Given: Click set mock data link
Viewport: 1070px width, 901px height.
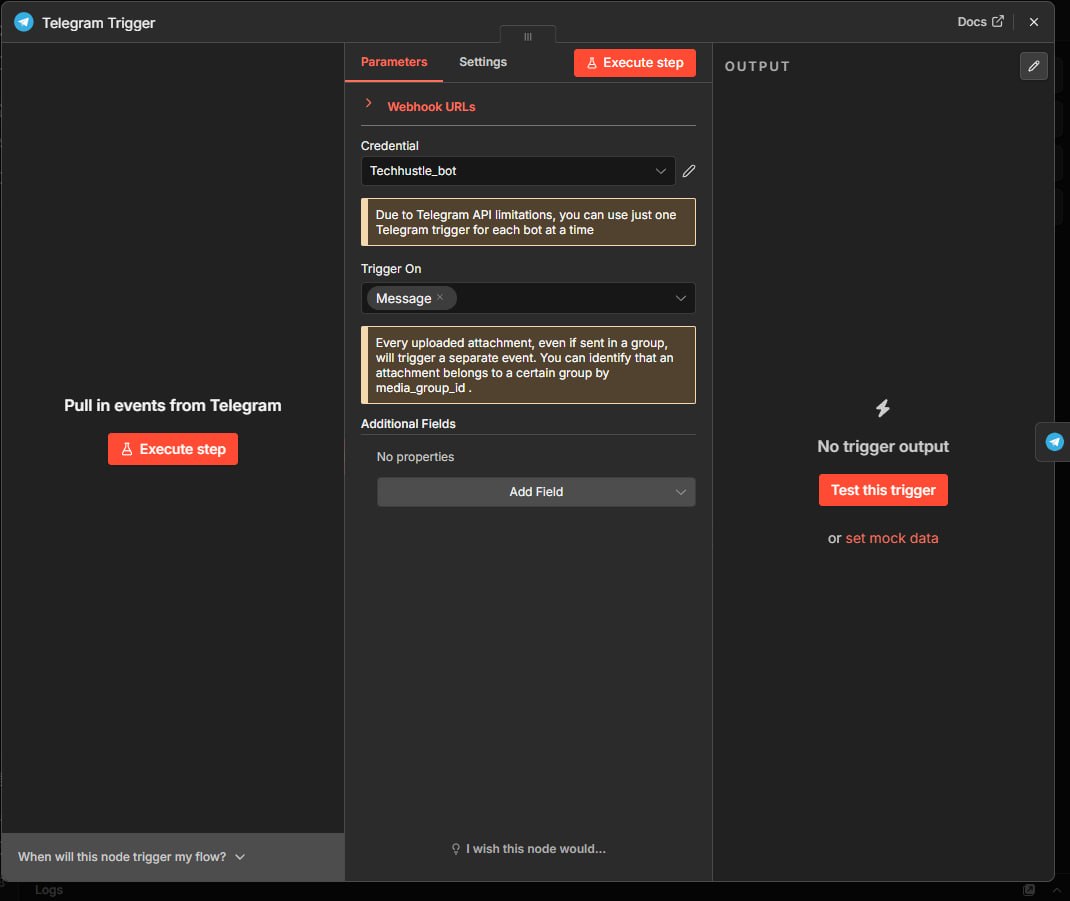Looking at the screenshot, I should (892, 539).
